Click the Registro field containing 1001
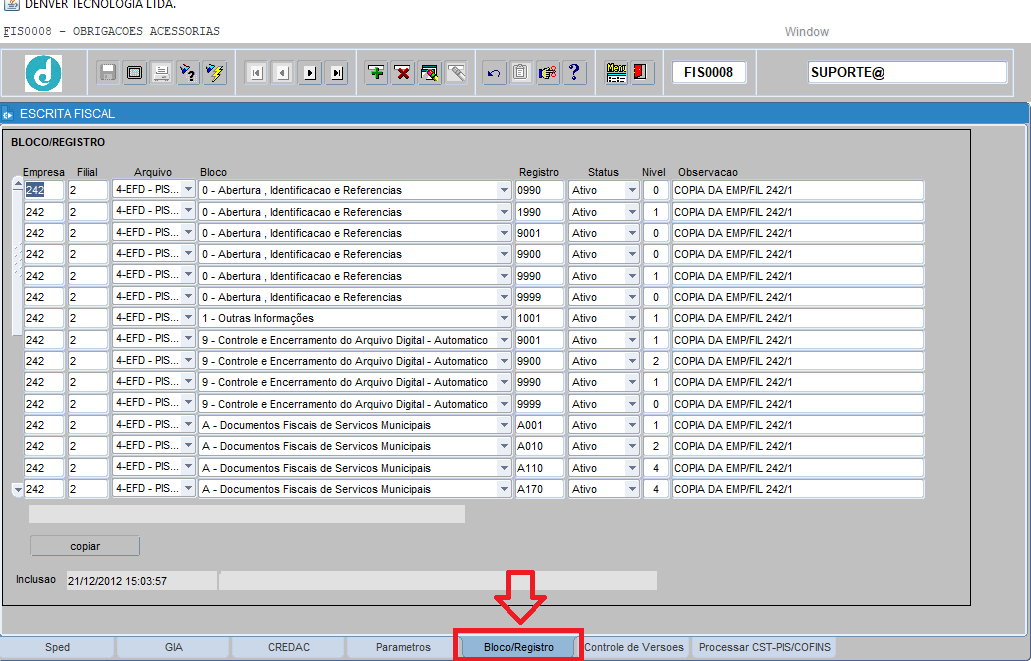The width and height of the screenshot is (1031, 661). pyautogui.click(x=539, y=318)
